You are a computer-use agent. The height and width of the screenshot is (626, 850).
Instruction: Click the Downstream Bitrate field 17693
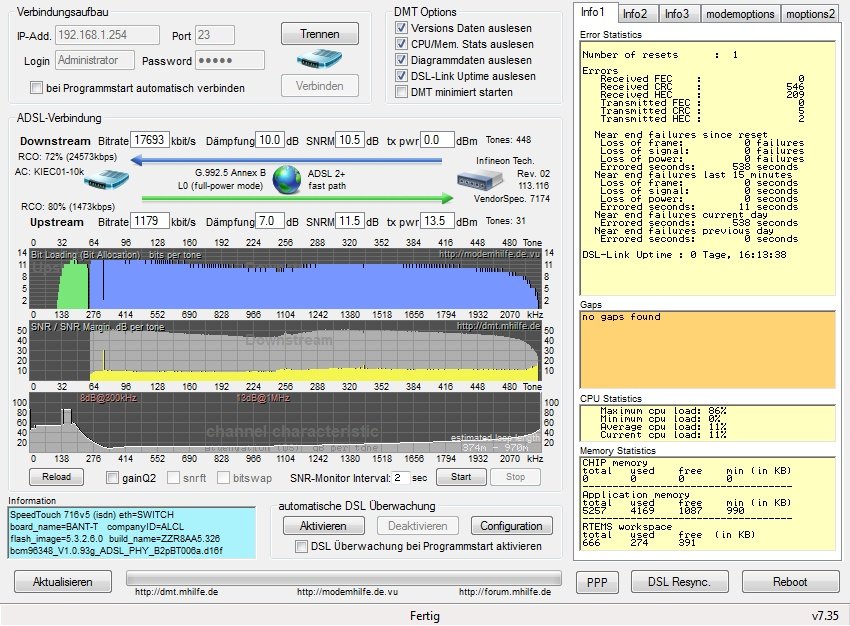[150, 140]
